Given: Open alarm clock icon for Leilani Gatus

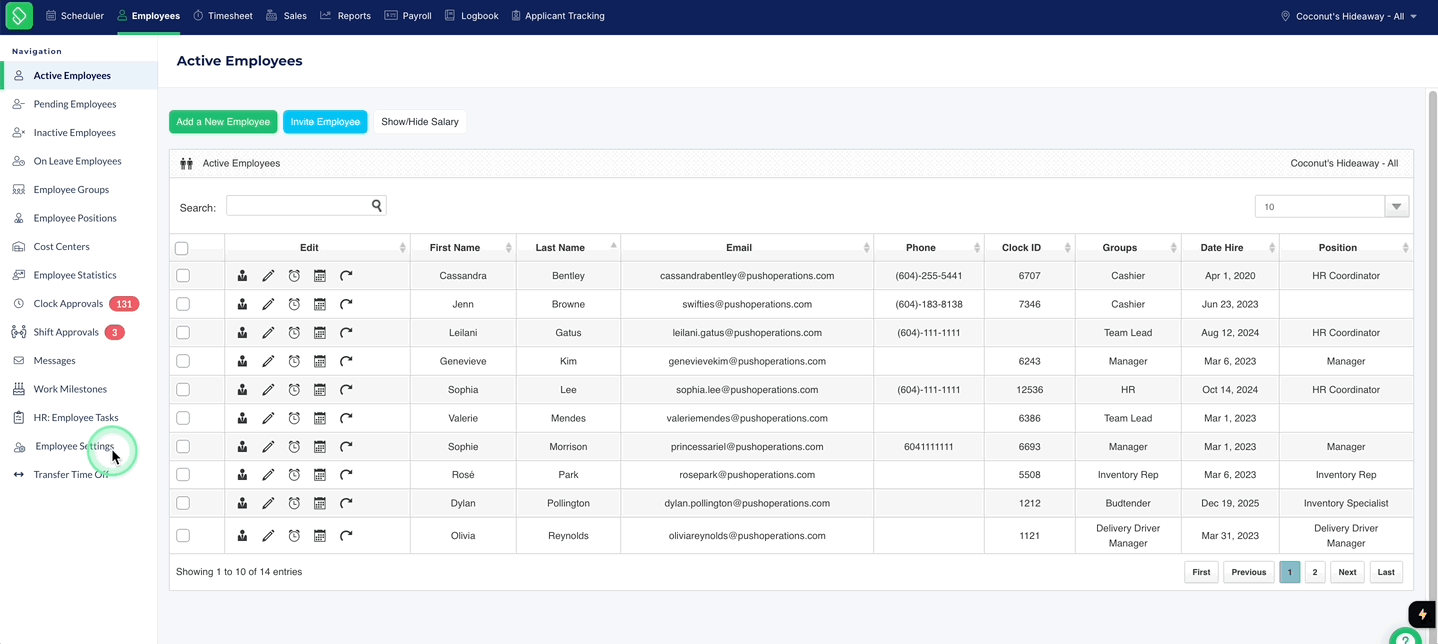Looking at the screenshot, I should [x=294, y=333].
